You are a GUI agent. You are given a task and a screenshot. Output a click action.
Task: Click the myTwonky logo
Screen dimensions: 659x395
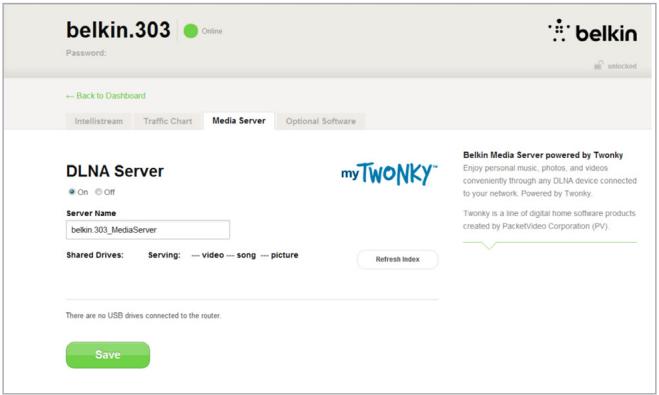(x=389, y=174)
